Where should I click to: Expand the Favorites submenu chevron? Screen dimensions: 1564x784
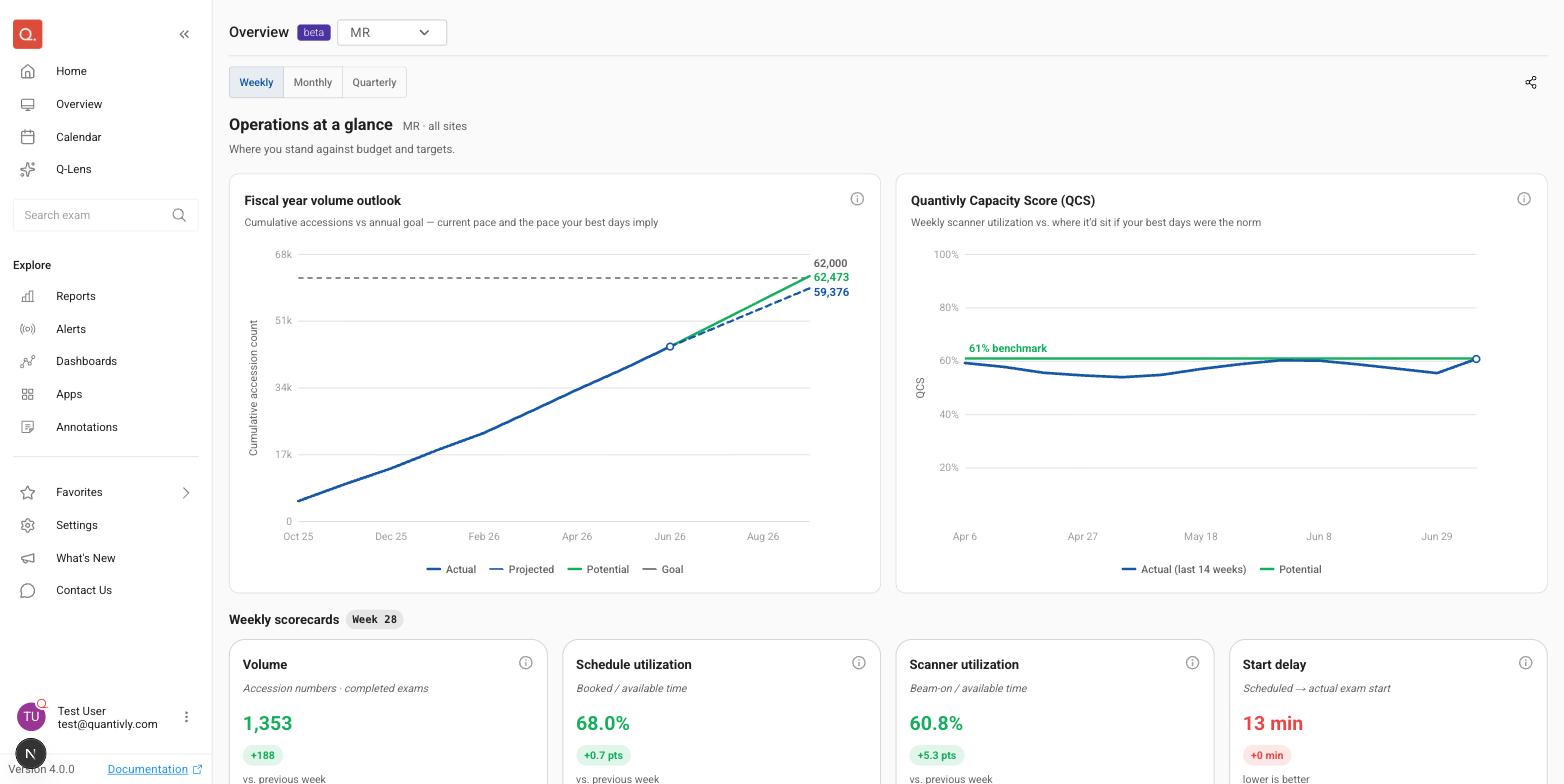point(186,492)
